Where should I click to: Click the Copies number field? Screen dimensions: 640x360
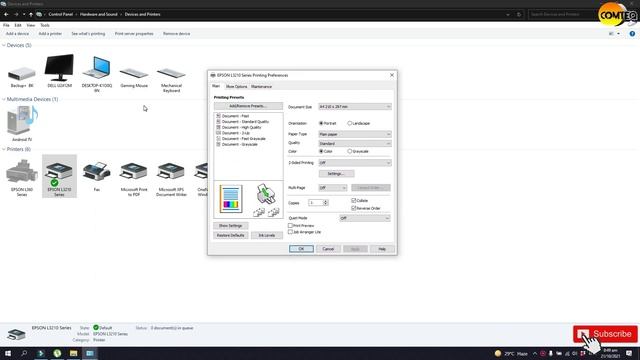click(x=316, y=203)
